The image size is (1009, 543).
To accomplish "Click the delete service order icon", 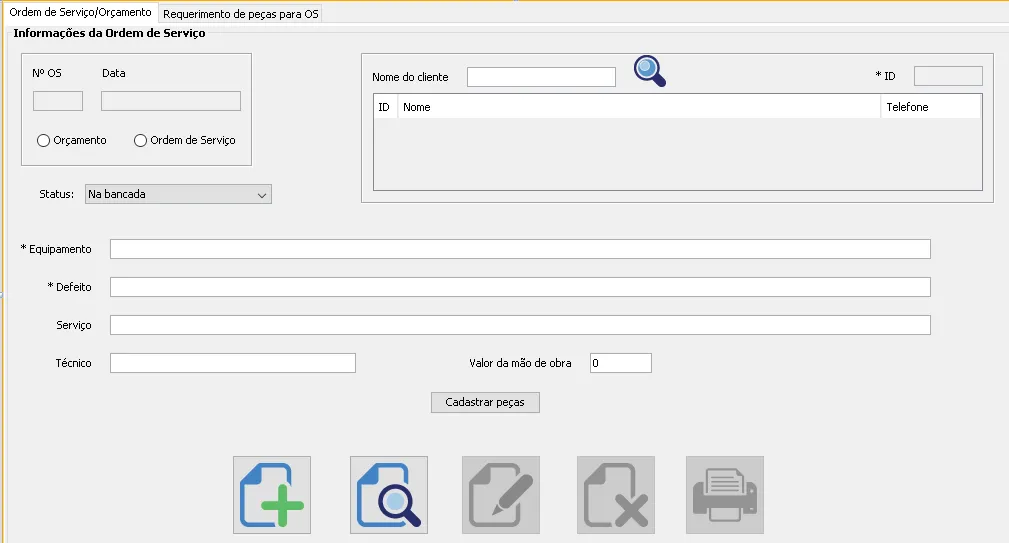I will (x=616, y=495).
